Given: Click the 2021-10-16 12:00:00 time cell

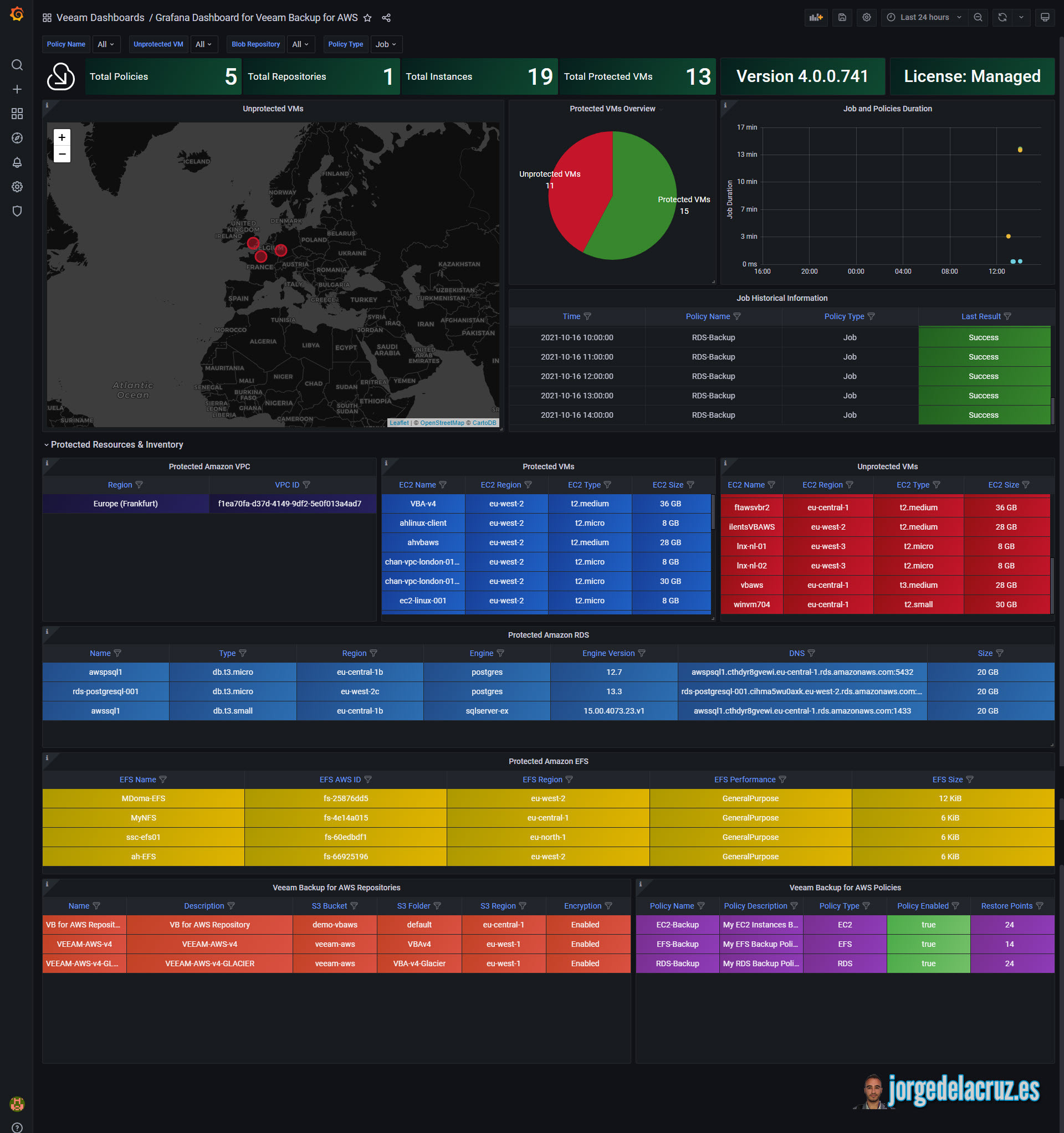Looking at the screenshot, I should [x=577, y=376].
